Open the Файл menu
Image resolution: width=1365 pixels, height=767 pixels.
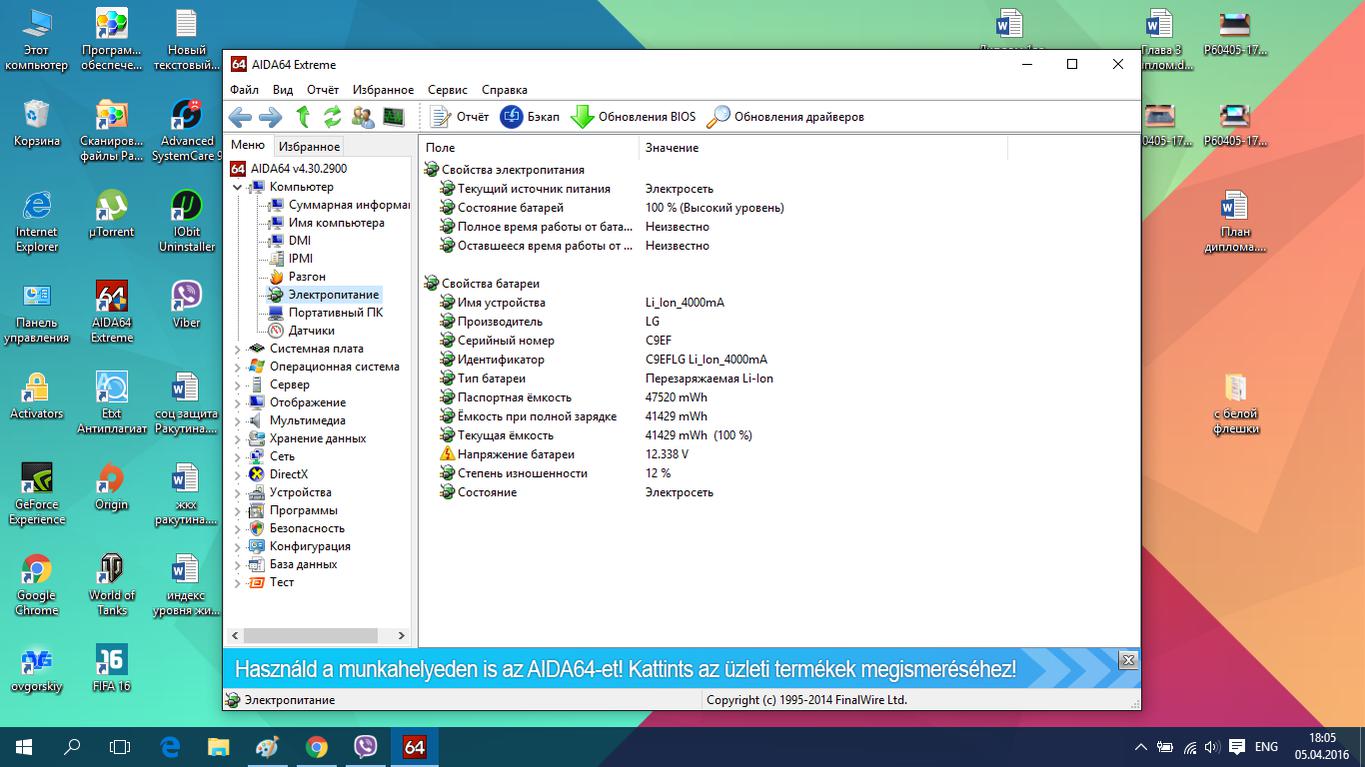pyautogui.click(x=244, y=90)
